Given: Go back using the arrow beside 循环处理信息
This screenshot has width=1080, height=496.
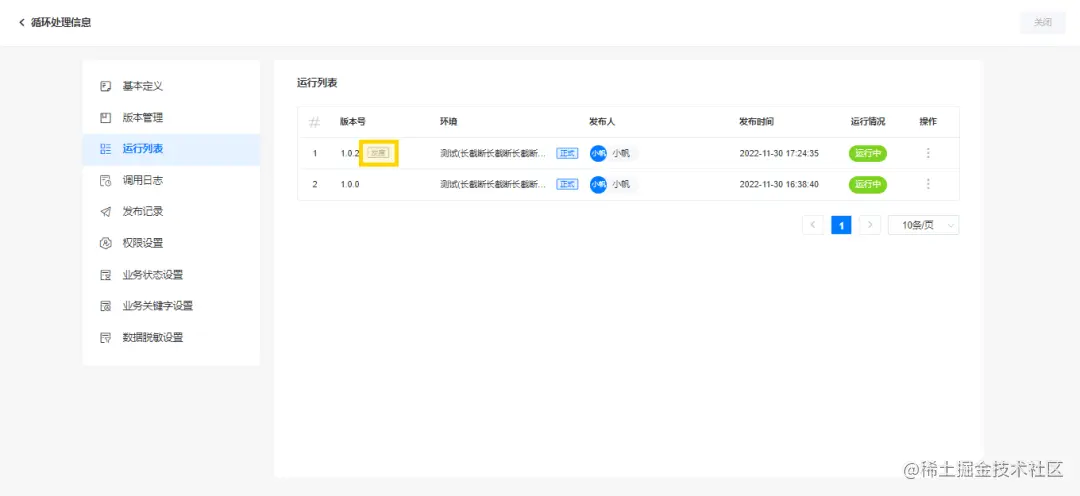Looking at the screenshot, I should click(21, 23).
